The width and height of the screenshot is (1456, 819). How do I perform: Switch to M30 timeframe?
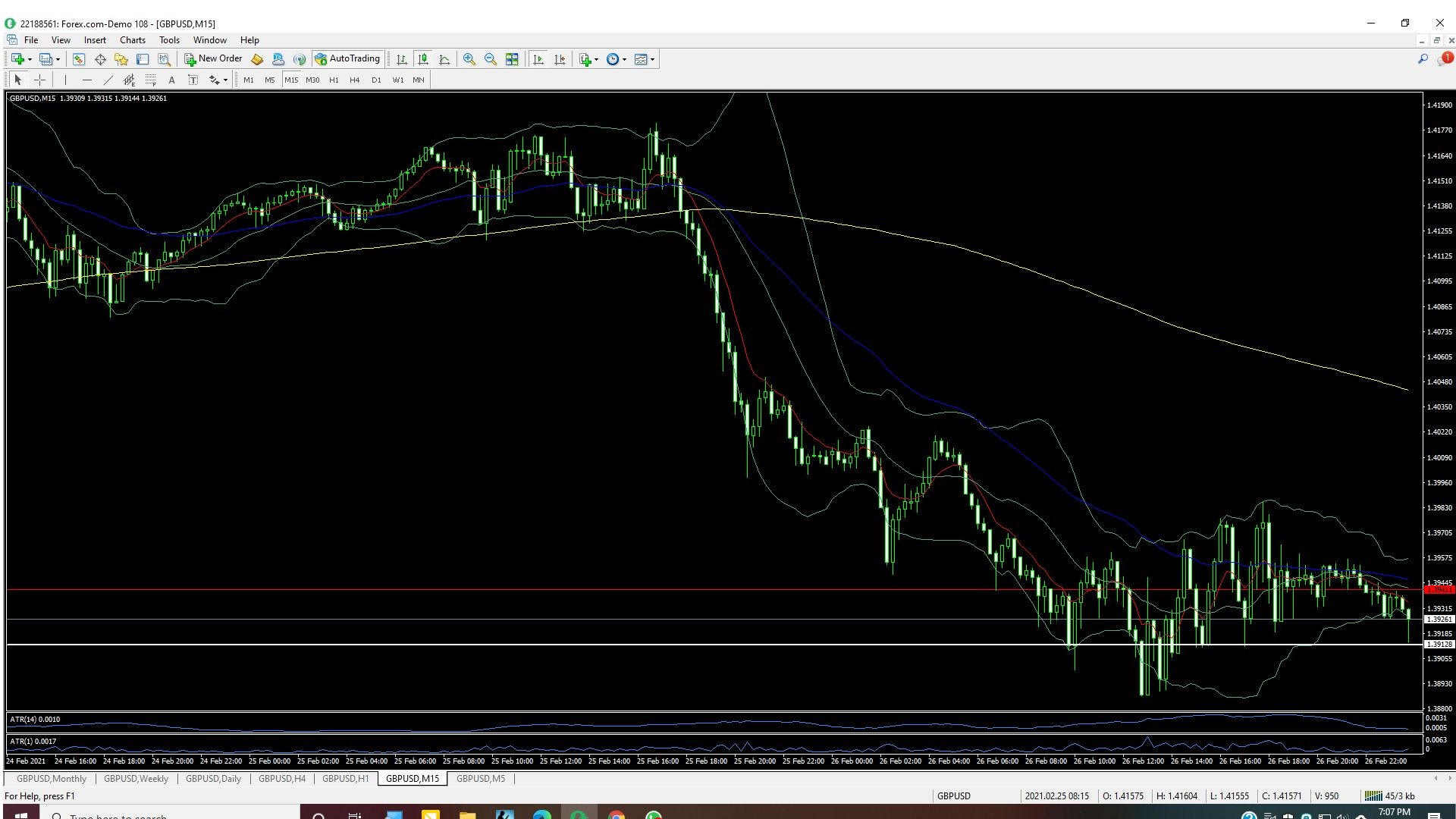[x=312, y=80]
